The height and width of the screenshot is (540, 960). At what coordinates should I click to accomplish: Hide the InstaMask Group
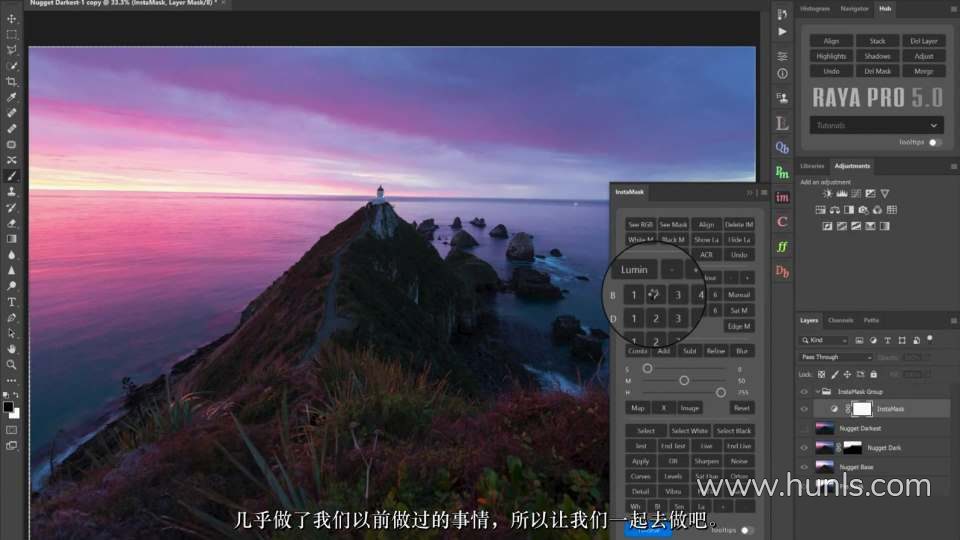click(804, 392)
